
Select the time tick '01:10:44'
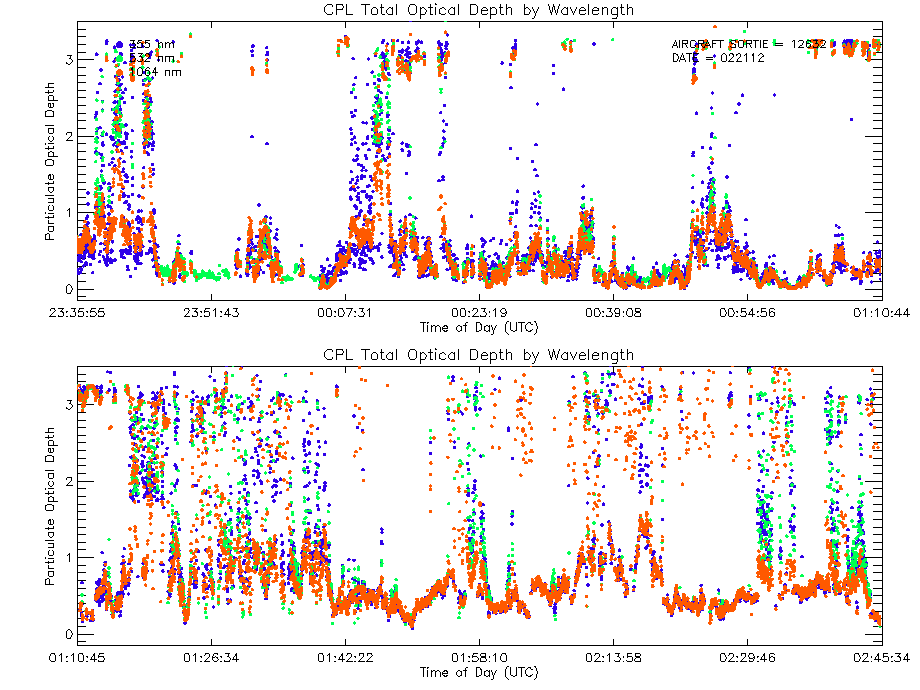881,313
